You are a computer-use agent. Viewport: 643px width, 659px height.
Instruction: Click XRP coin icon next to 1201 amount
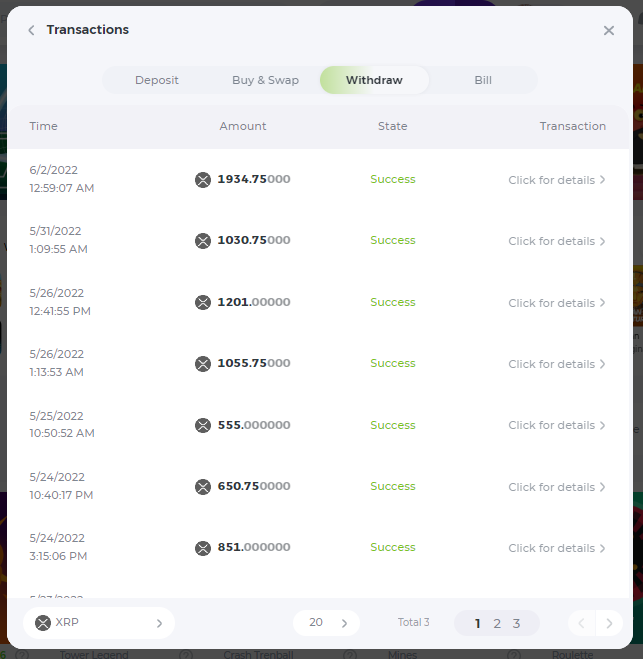coord(203,302)
